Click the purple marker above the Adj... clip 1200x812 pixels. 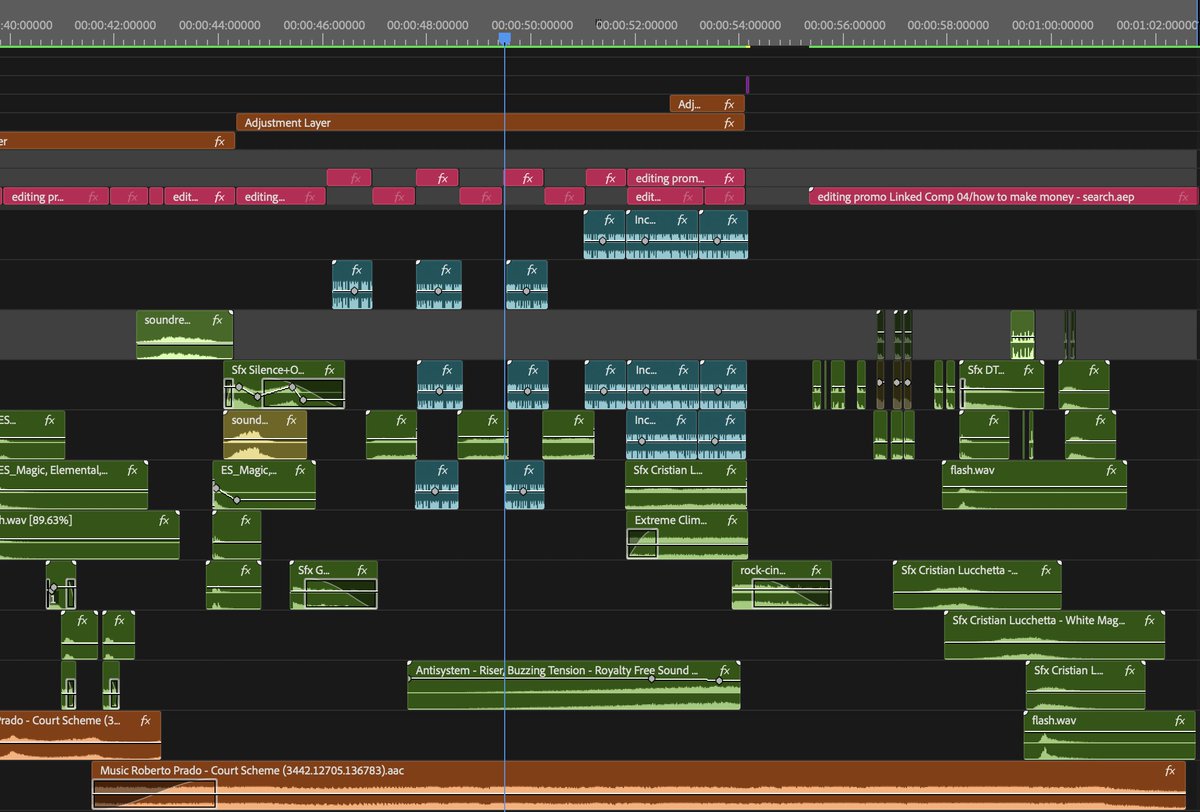coord(747,85)
